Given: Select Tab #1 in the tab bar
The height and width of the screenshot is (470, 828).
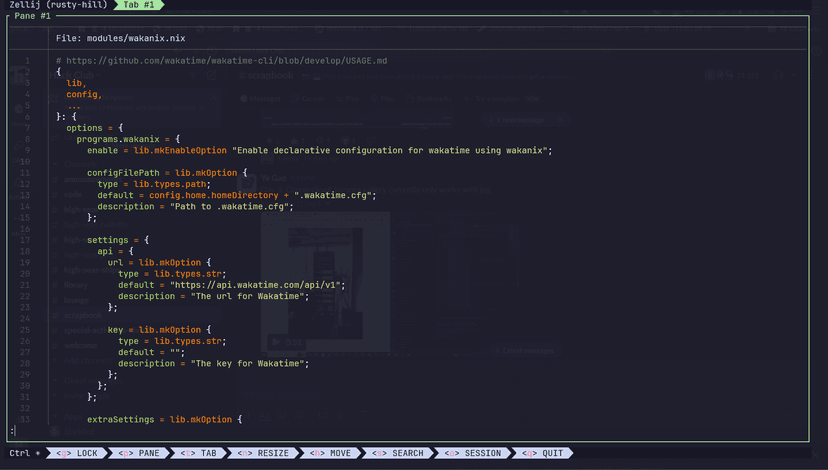Looking at the screenshot, I should [139, 6].
